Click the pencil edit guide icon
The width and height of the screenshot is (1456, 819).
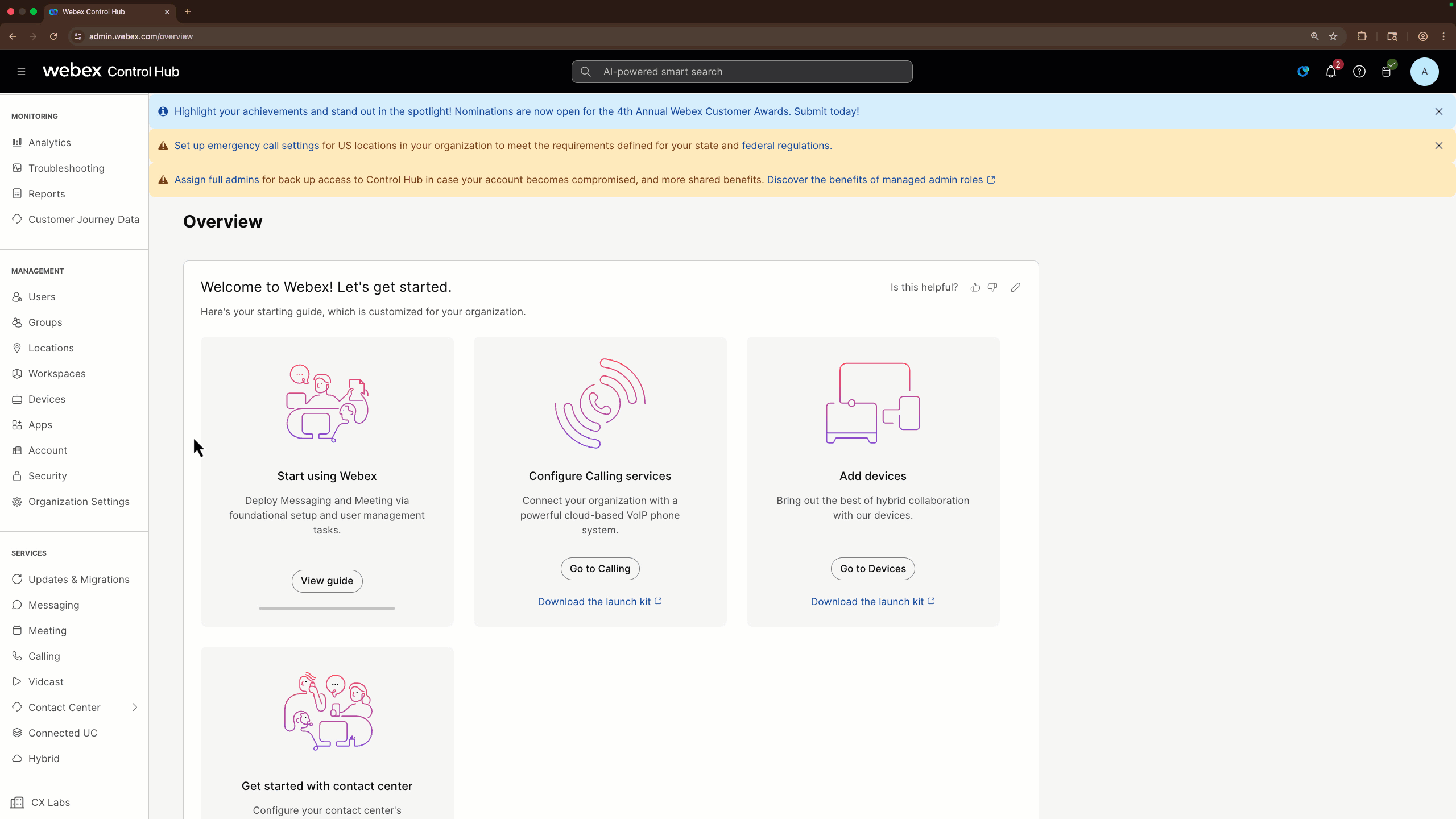1016,287
